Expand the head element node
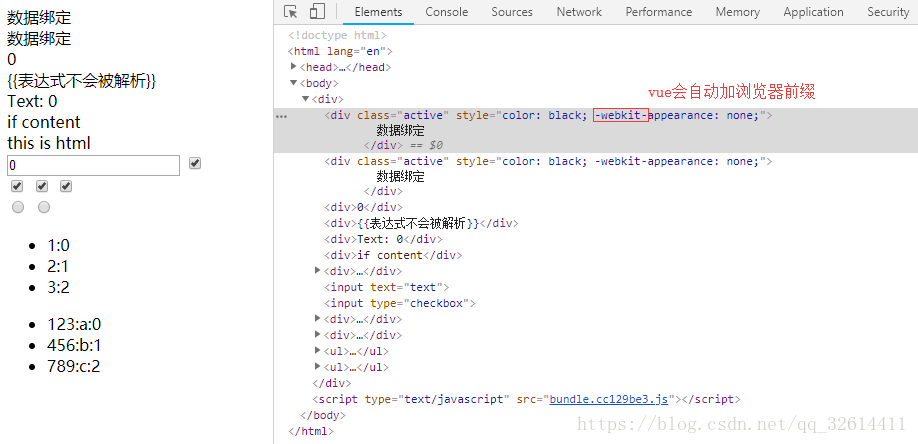The height and width of the screenshot is (444, 918). pos(294,67)
